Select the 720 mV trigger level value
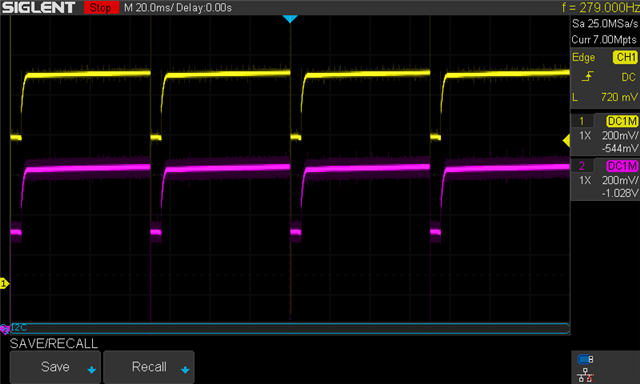Screen dimensions: 640x384 click(x=619, y=97)
